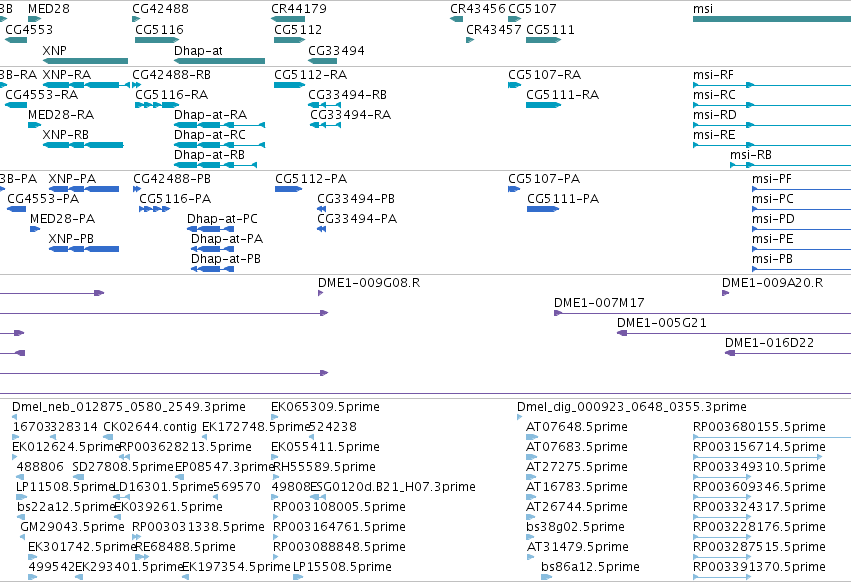Select MED28-PA protein label
The image size is (851, 582).
click(62, 219)
